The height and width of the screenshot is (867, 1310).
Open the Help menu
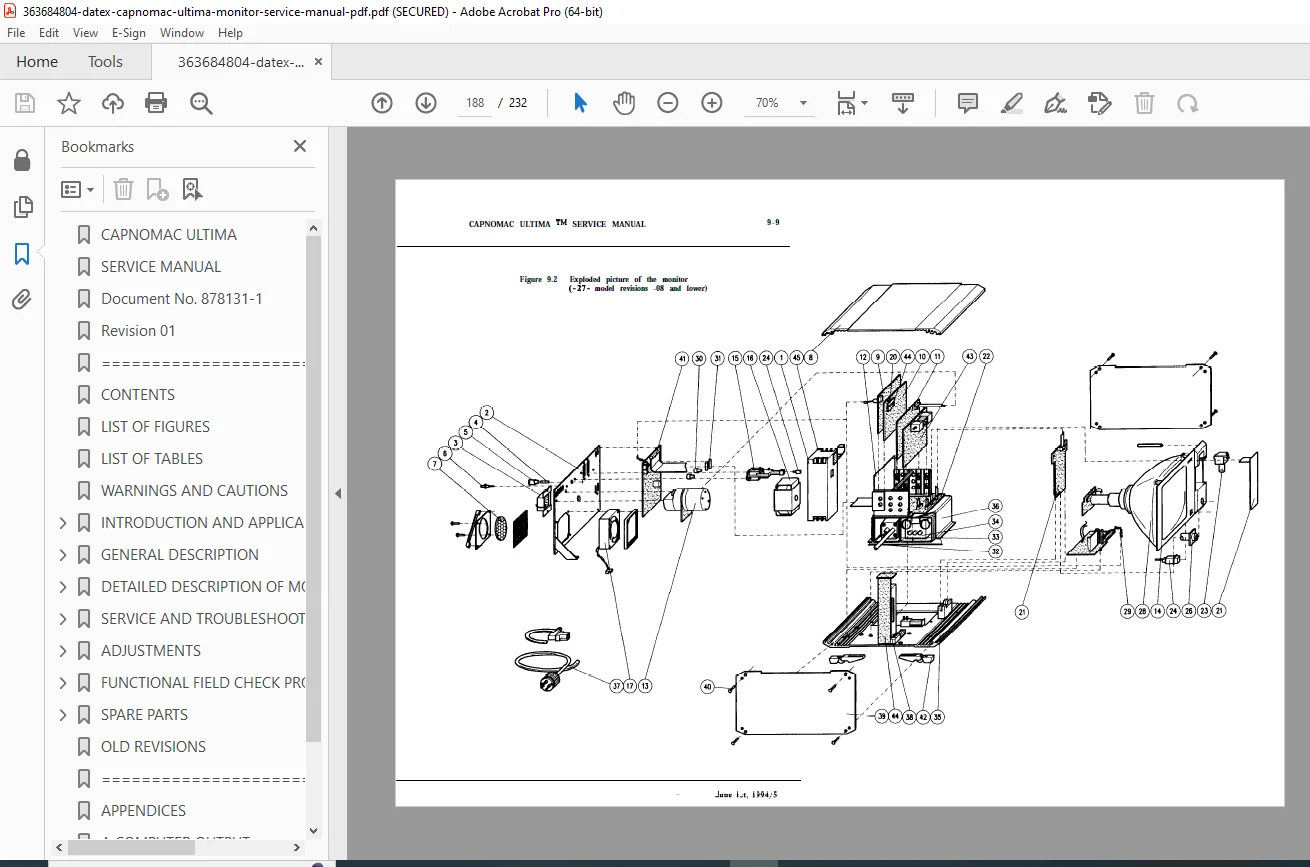(230, 33)
